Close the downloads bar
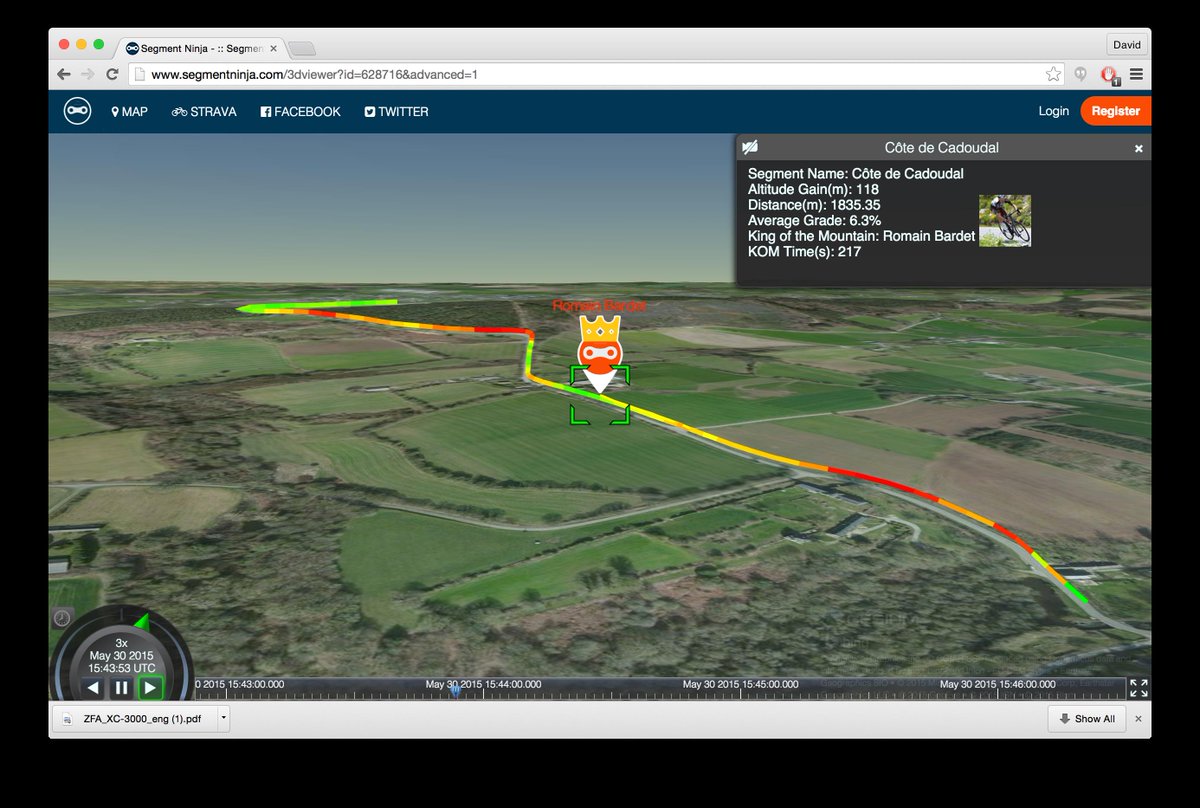1200x808 pixels. pos(1138,719)
